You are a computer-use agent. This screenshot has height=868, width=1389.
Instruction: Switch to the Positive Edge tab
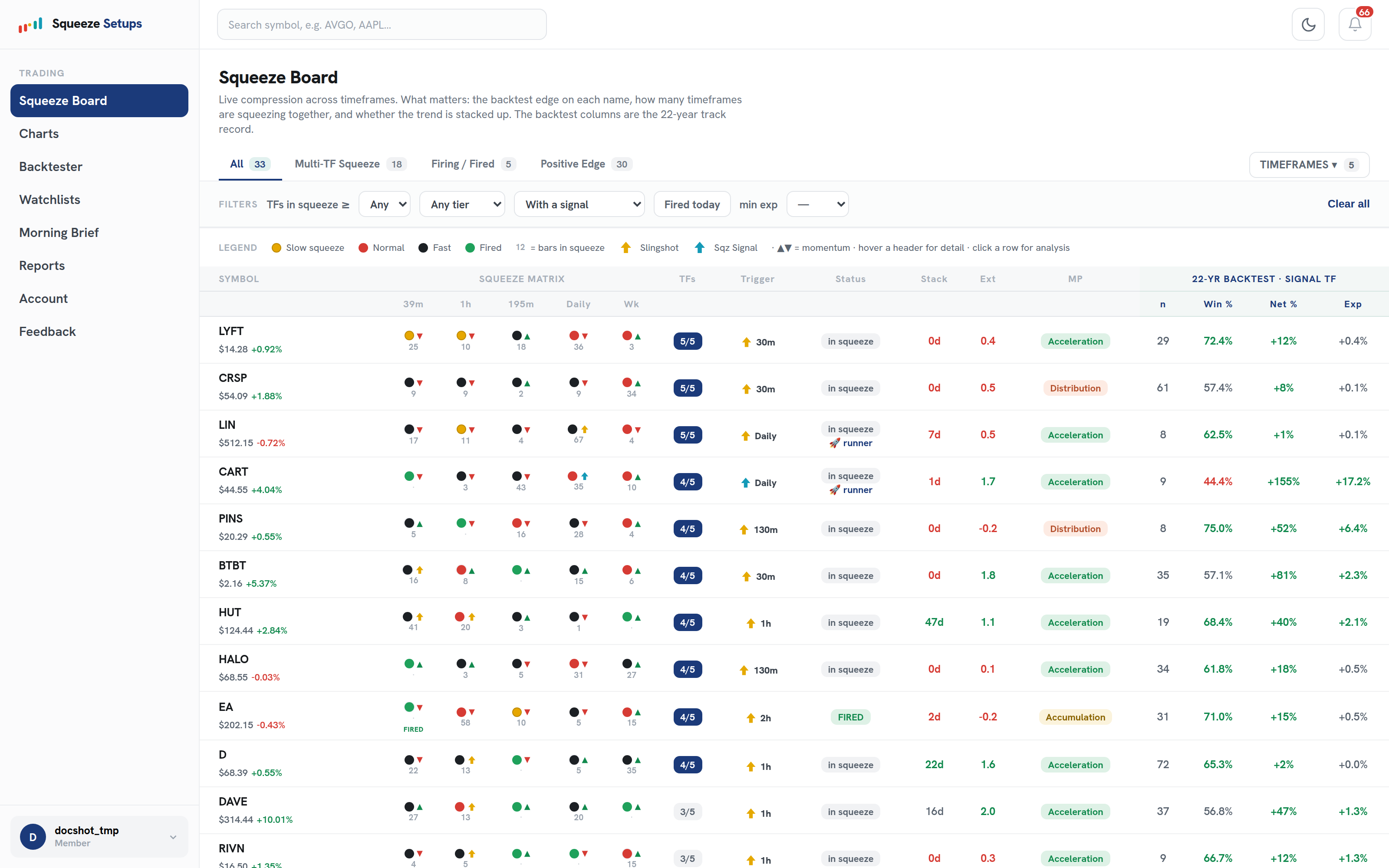pyautogui.click(x=586, y=164)
